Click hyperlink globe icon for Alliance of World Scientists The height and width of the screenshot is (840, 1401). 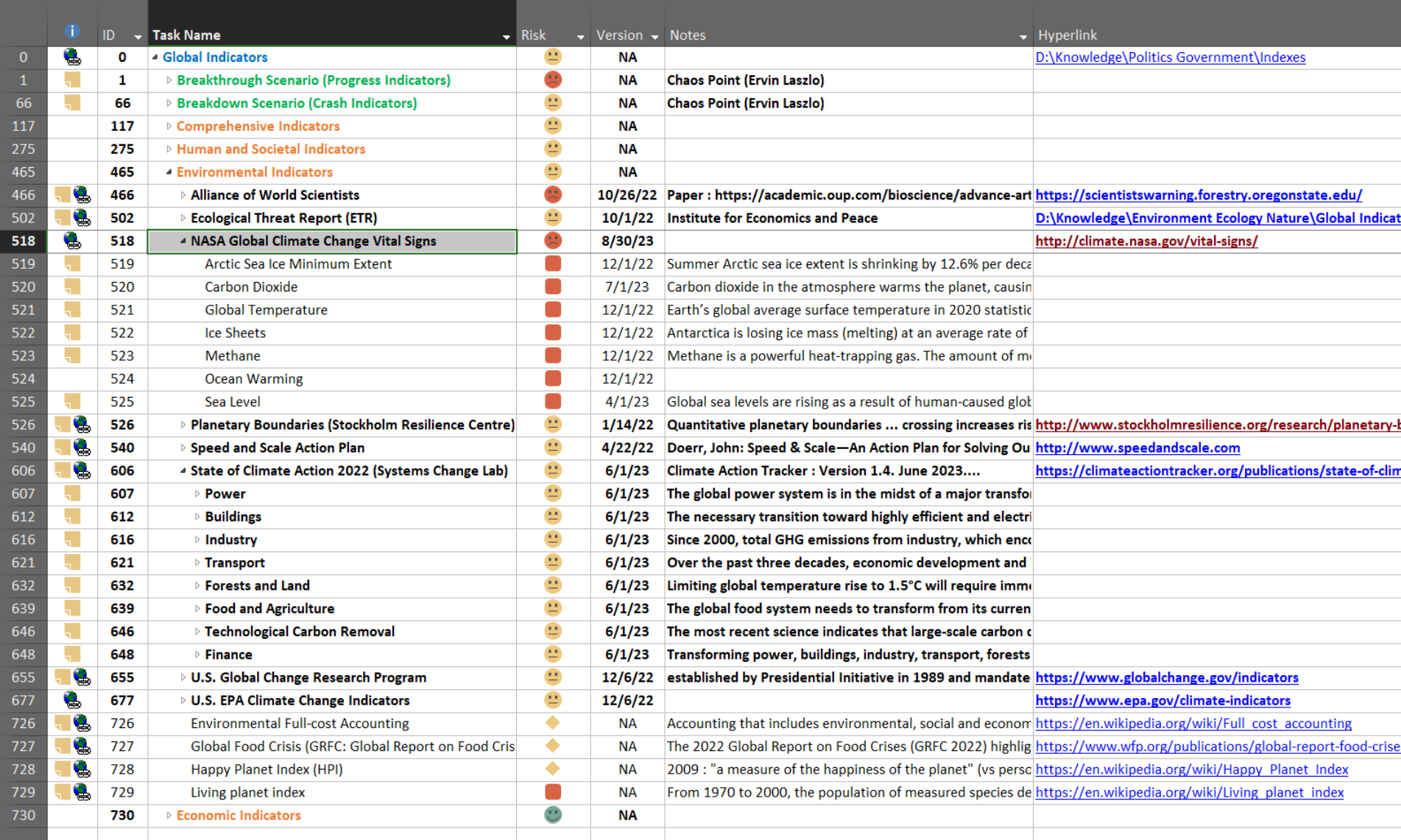click(x=82, y=195)
